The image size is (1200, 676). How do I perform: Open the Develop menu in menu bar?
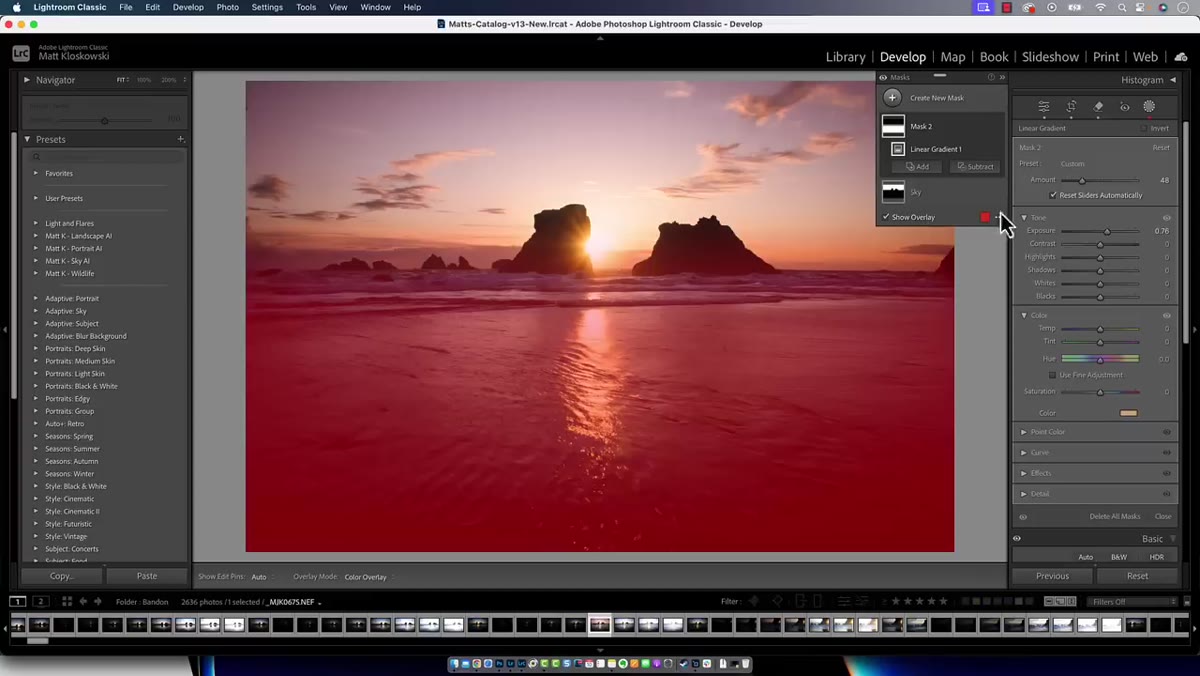click(188, 7)
